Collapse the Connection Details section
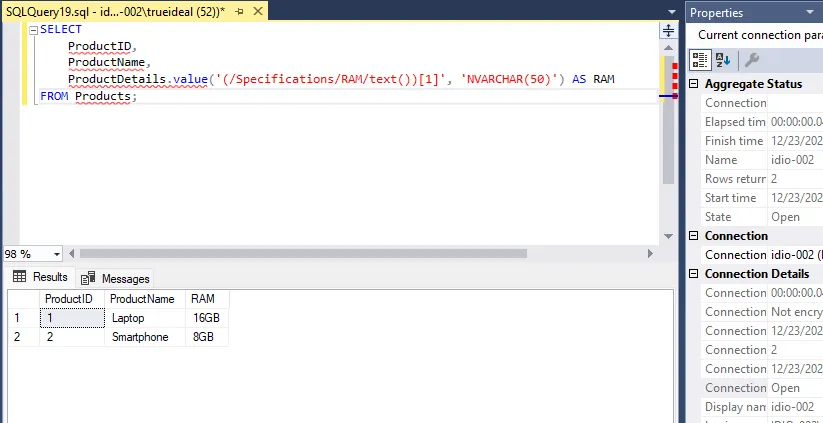Screen dimensions: 823x423 (x=695, y=274)
